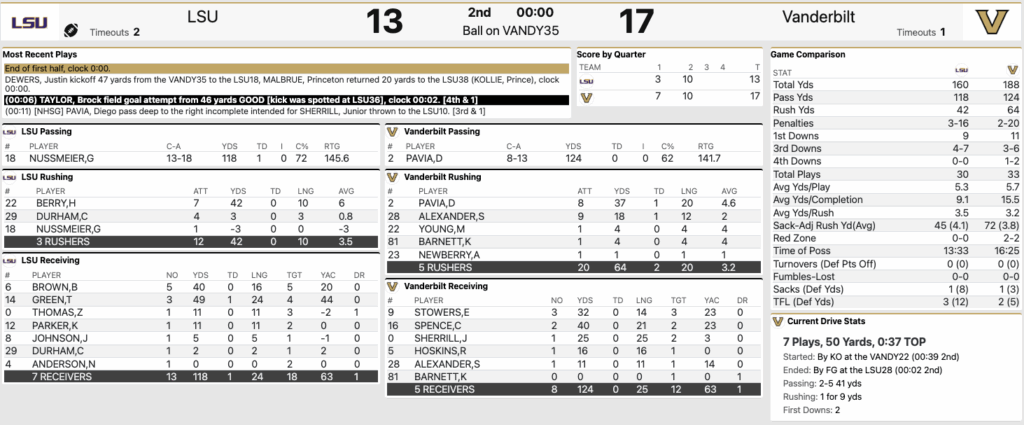Image resolution: width=1024 pixels, height=425 pixels.
Task: Click the Vanderbilt icon beside Vanderbilt Rushing heading
Action: pos(393,176)
